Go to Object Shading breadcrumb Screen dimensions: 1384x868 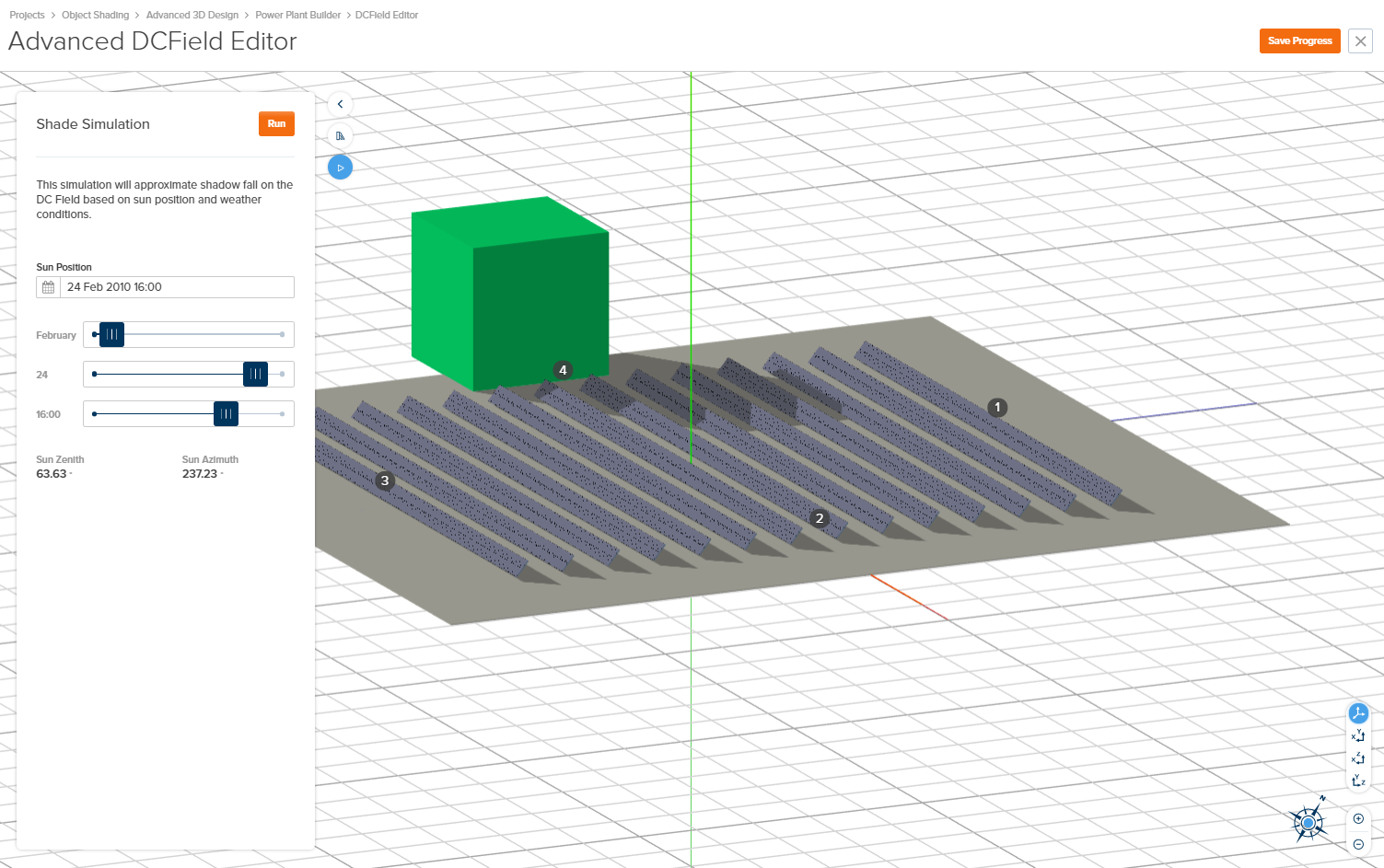[95, 15]
